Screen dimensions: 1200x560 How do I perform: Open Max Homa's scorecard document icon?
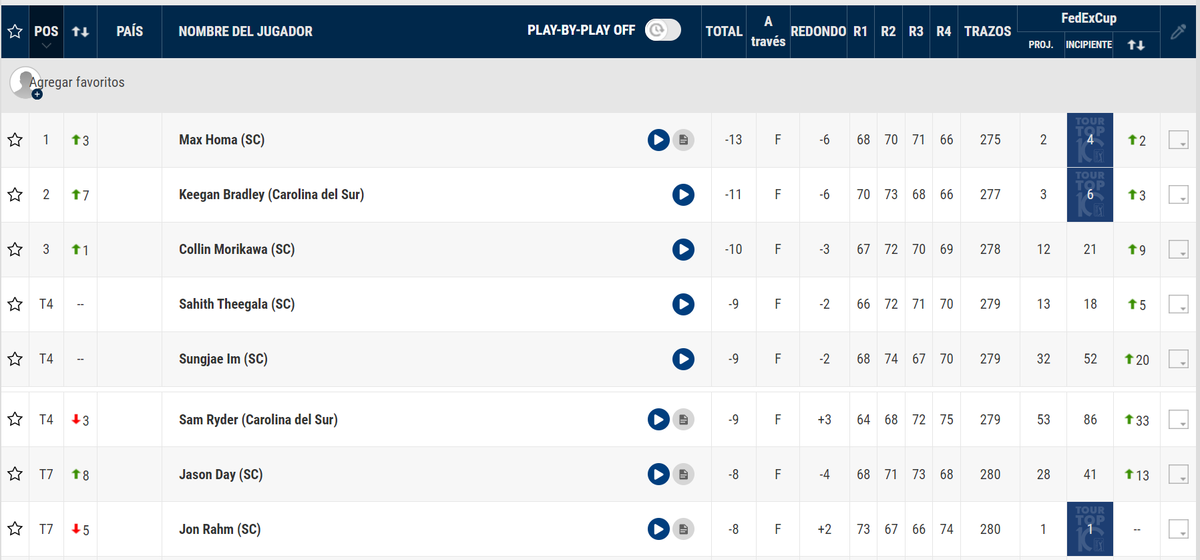(683, 140)
